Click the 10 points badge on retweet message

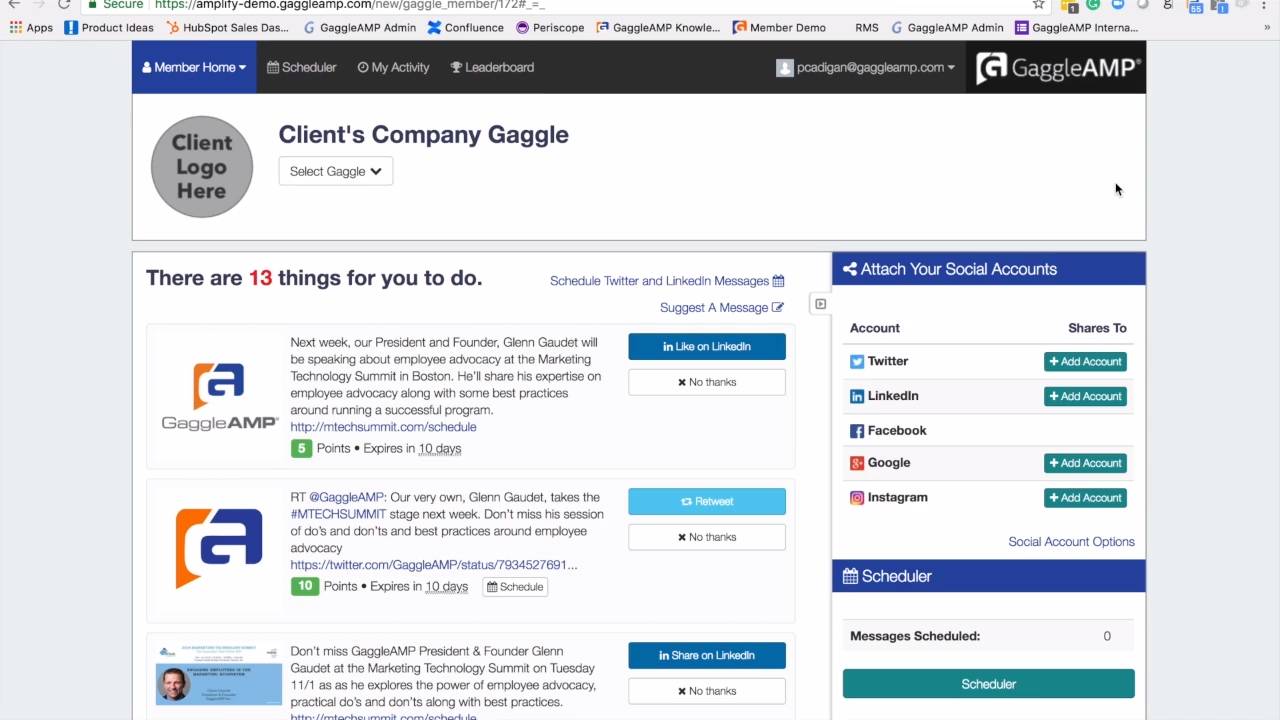coord(305,586)
